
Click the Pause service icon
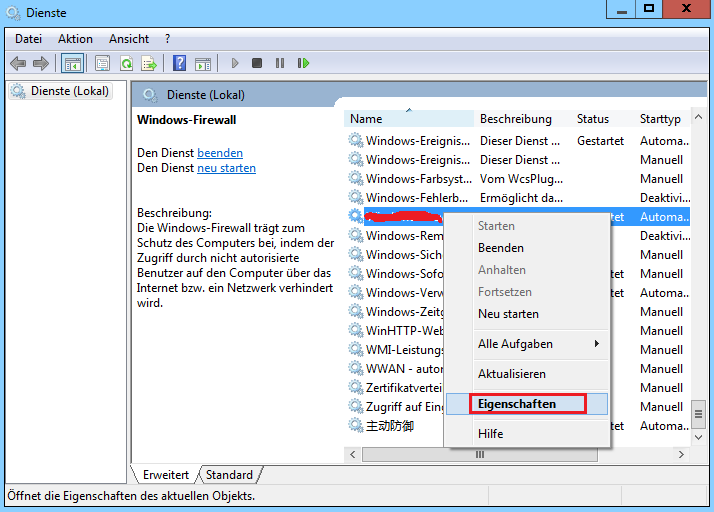pyautogui.click(x=280, y=63)
